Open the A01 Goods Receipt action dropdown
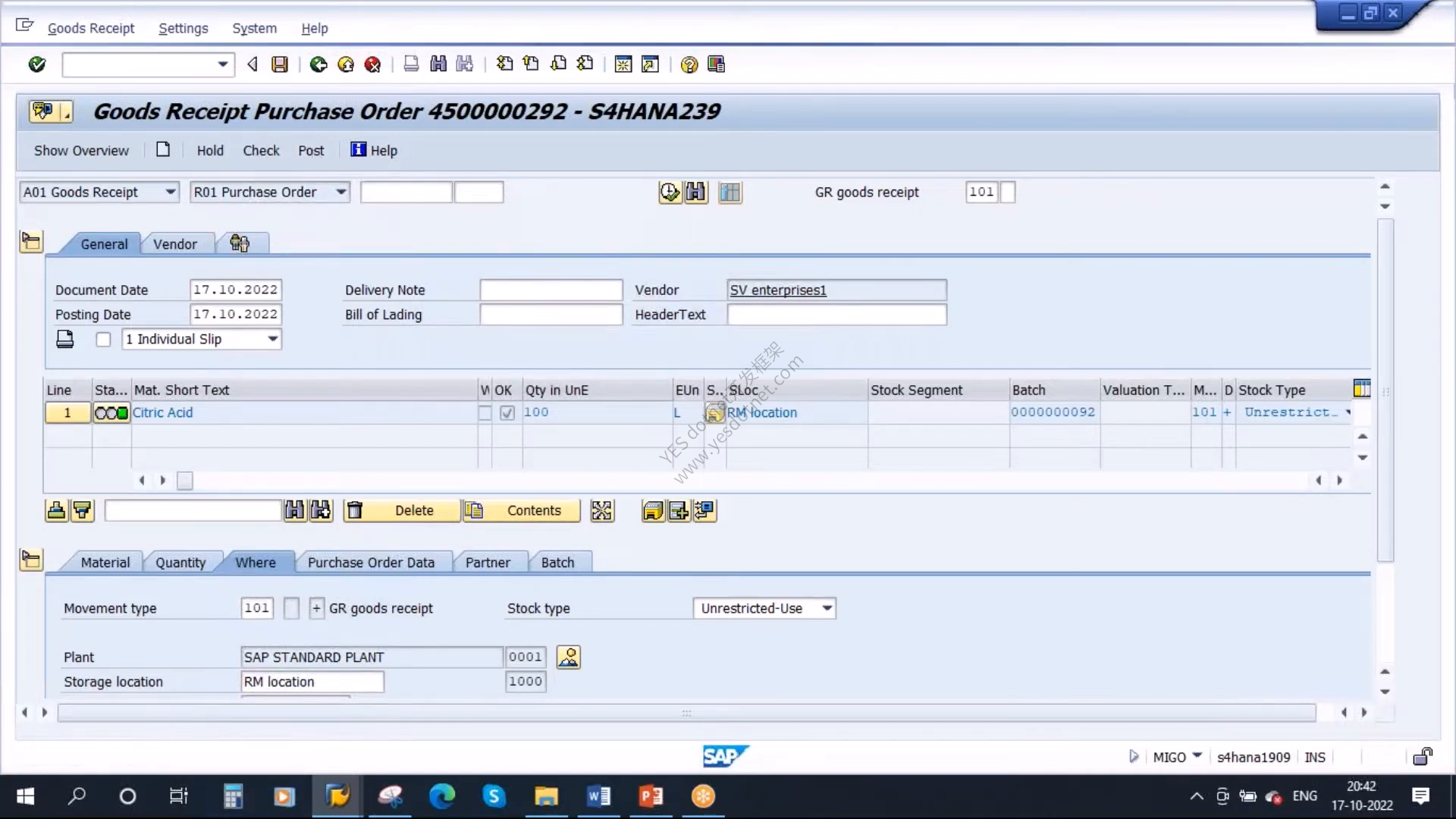 click(x=171, y=192)
